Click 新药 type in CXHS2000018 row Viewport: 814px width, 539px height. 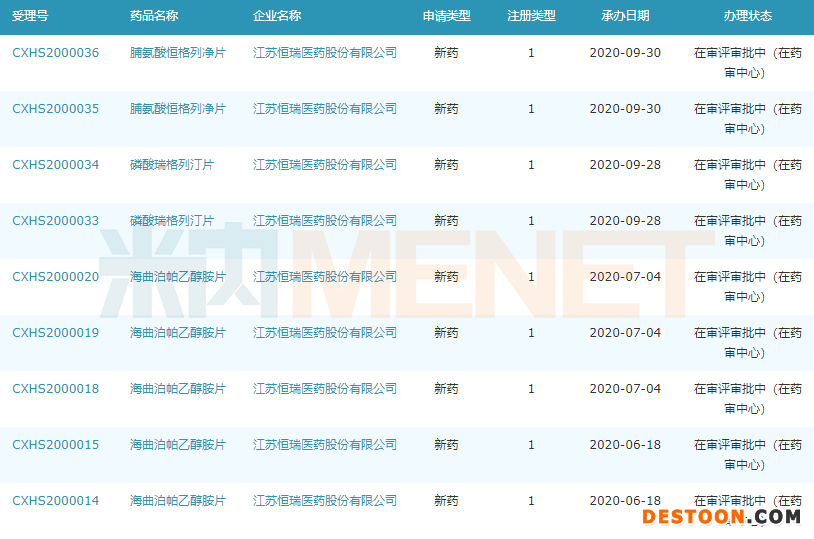click(446, 389)
